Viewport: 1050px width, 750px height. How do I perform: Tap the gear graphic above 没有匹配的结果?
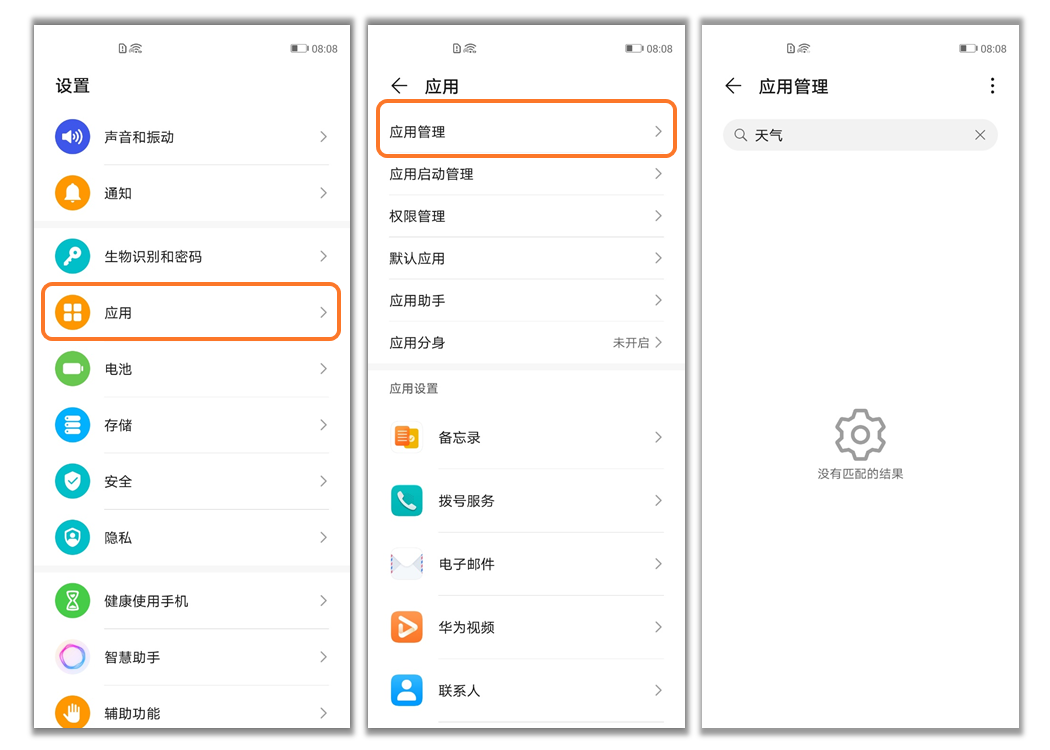[x=859, y=433]
